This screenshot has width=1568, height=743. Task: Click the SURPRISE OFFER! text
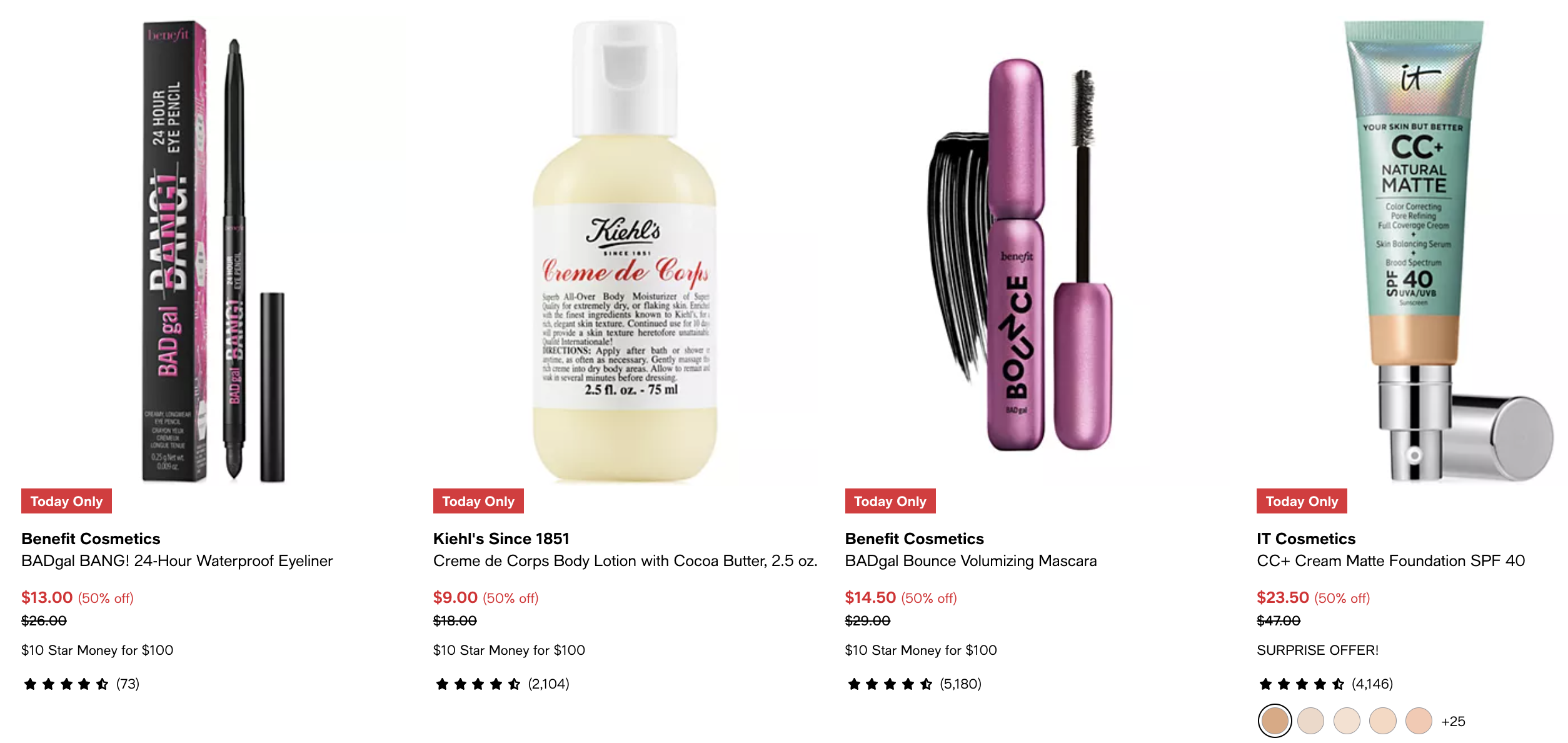[1317, 650]
